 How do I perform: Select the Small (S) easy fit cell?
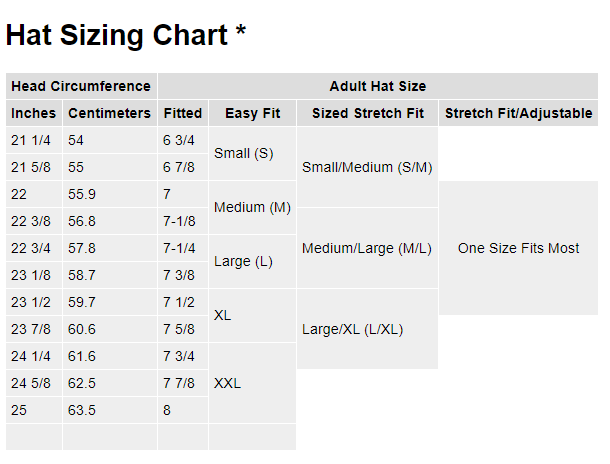tap(244, 153)
